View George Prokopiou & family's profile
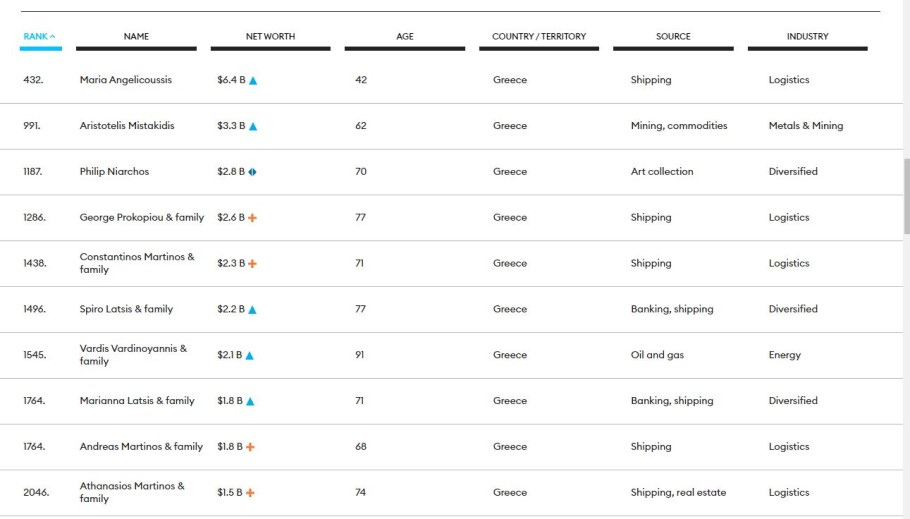Screen dimensions: 910x519 tap(141, 218)
